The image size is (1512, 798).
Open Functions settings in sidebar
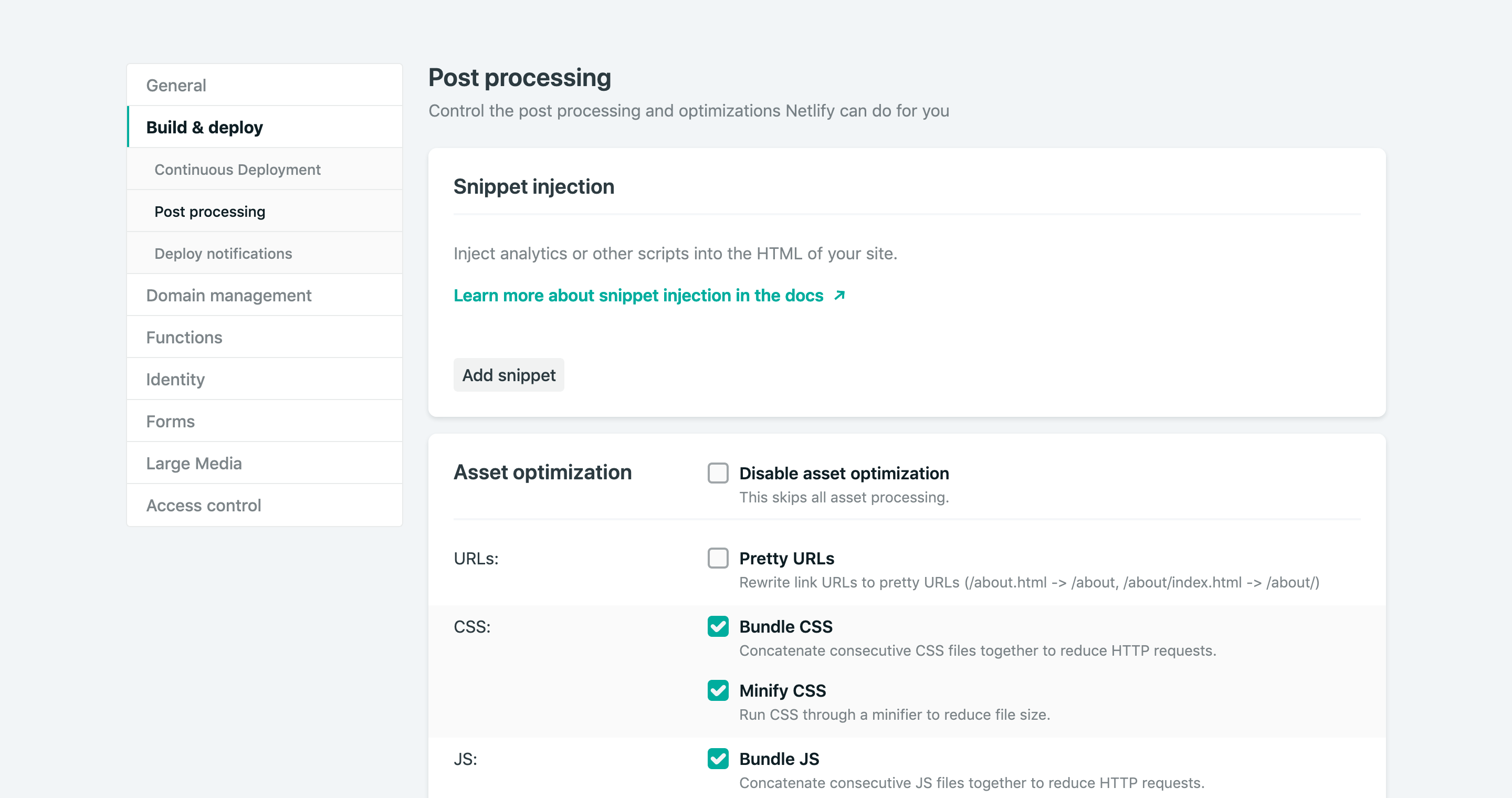pyautogui.click(x=184, y=338)
